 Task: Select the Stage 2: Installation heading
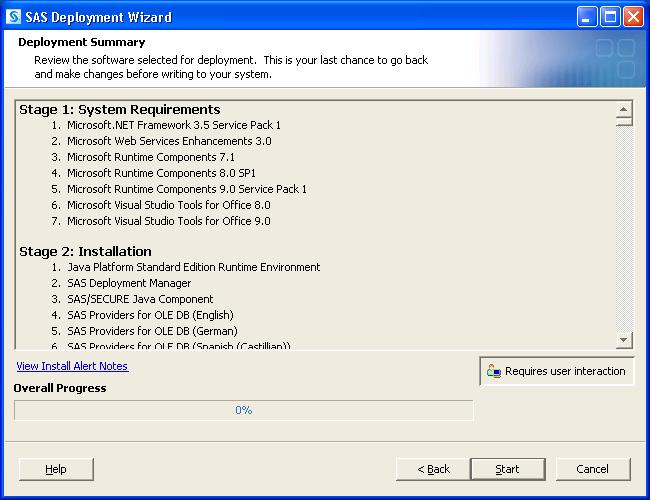[86, 251]
